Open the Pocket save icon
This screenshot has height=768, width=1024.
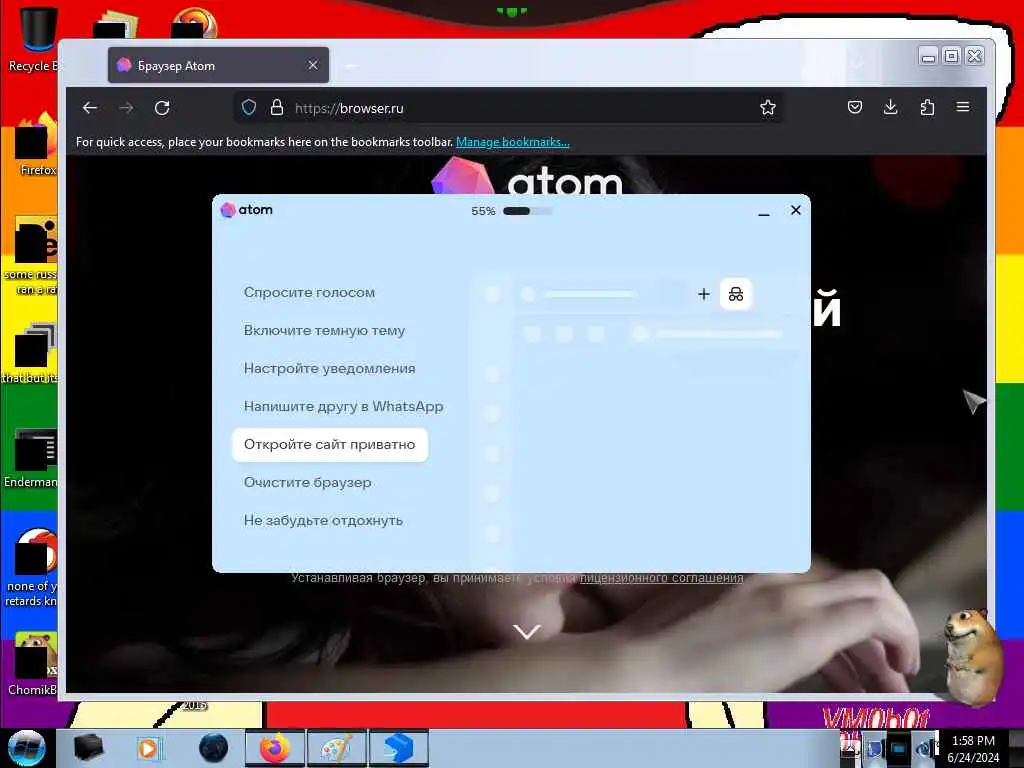point(855,107)
